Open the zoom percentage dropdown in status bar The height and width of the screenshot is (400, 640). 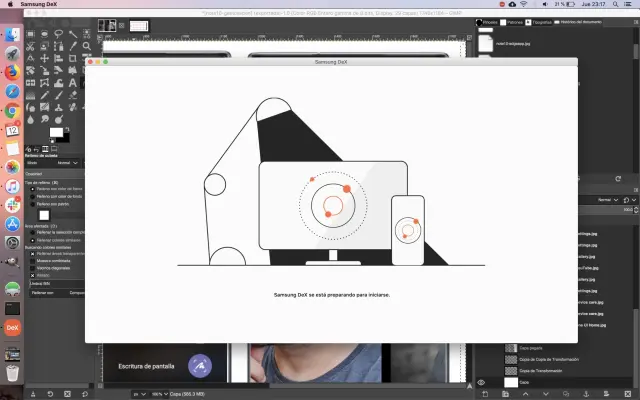pyautogui.click(x=161, y=394)
